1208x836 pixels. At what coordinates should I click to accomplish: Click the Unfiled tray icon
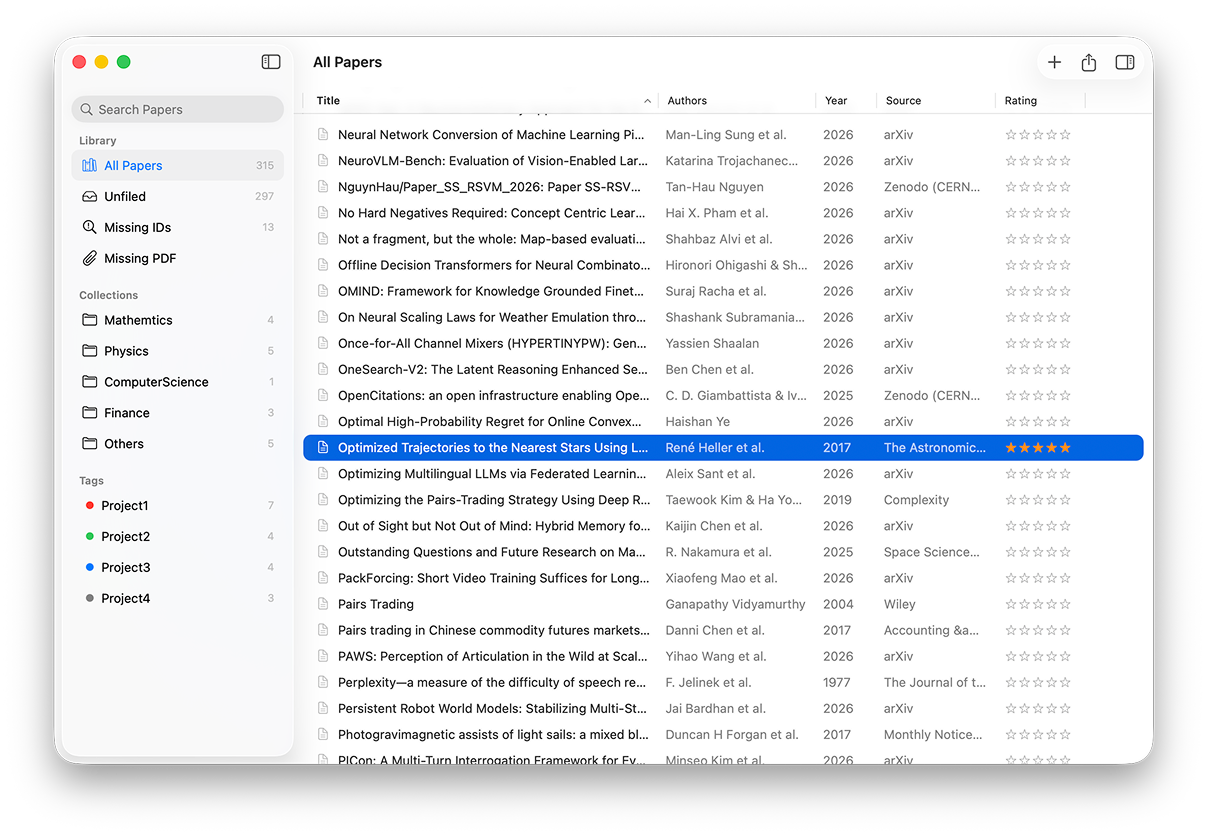pos(89,197)
